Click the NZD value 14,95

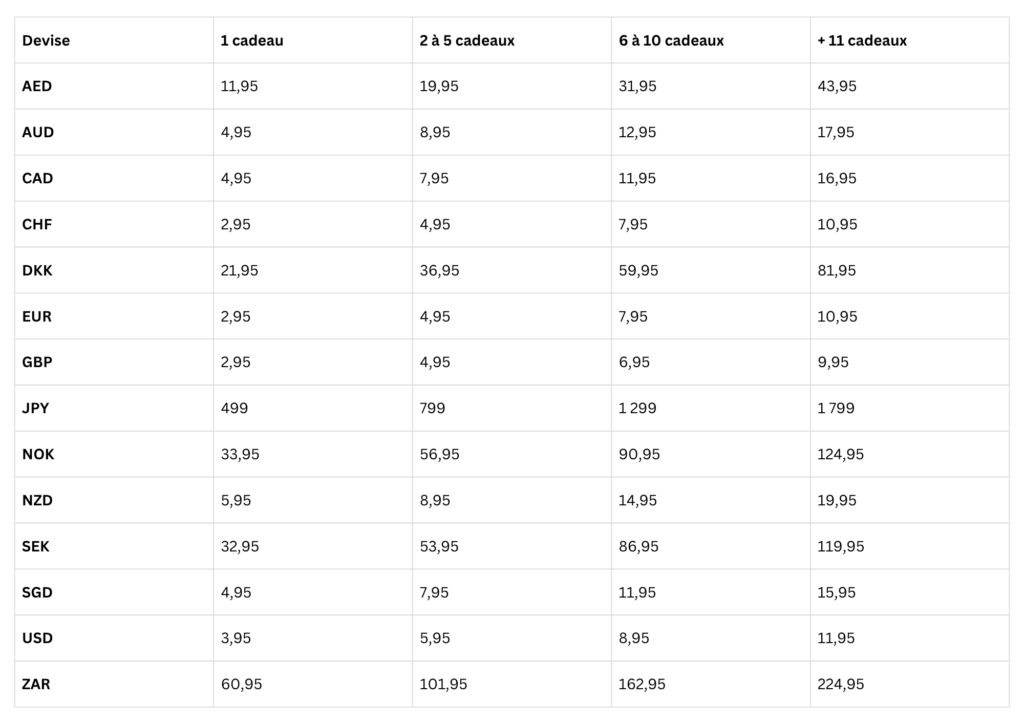click(x=638, y=501)
